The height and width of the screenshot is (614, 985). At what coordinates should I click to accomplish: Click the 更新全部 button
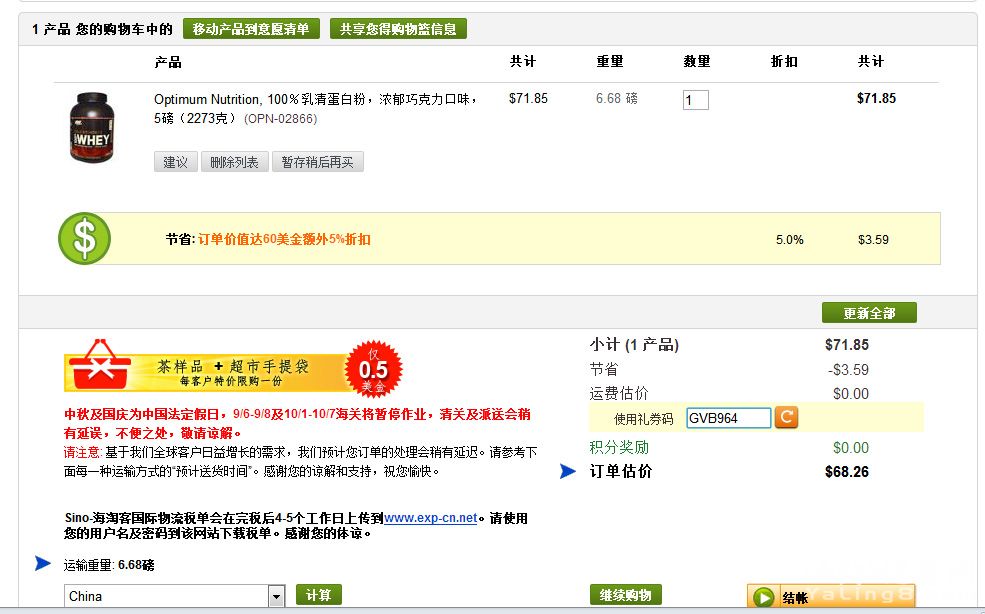[x=869, y=313]
